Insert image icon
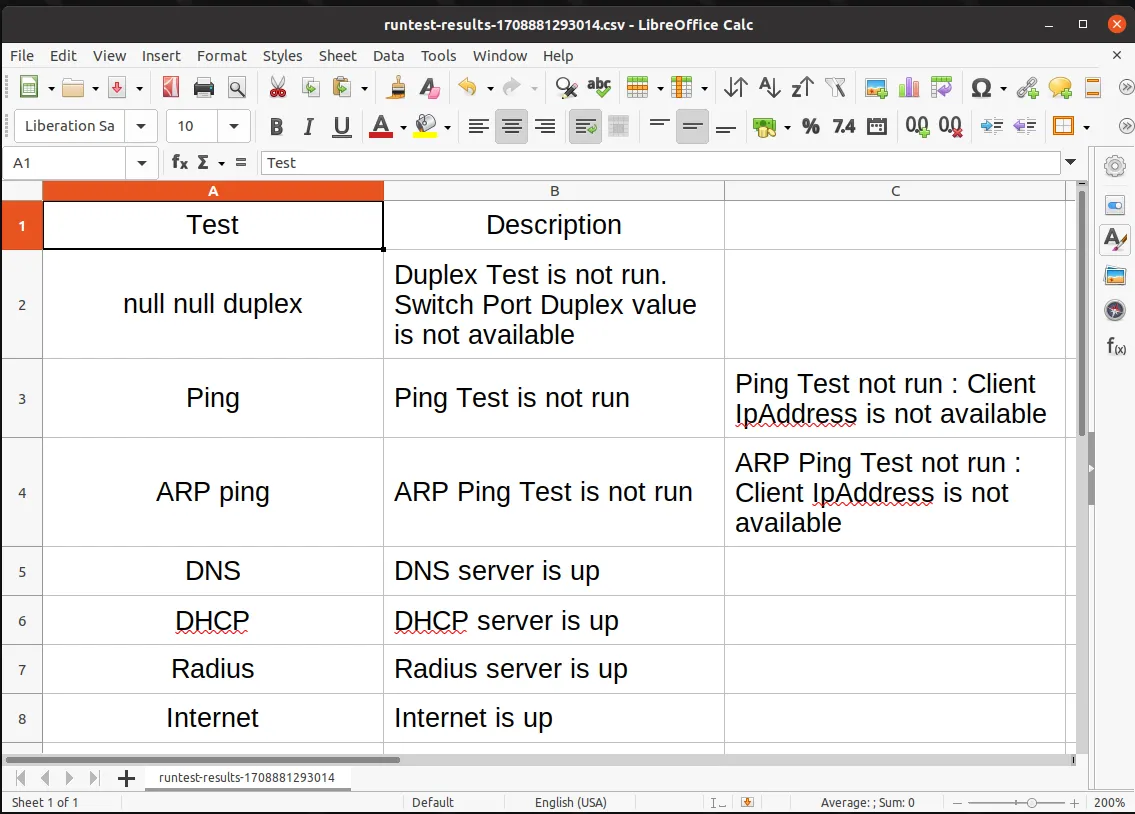The height and width of the screenshot is (814, 1135). point(876,88)
